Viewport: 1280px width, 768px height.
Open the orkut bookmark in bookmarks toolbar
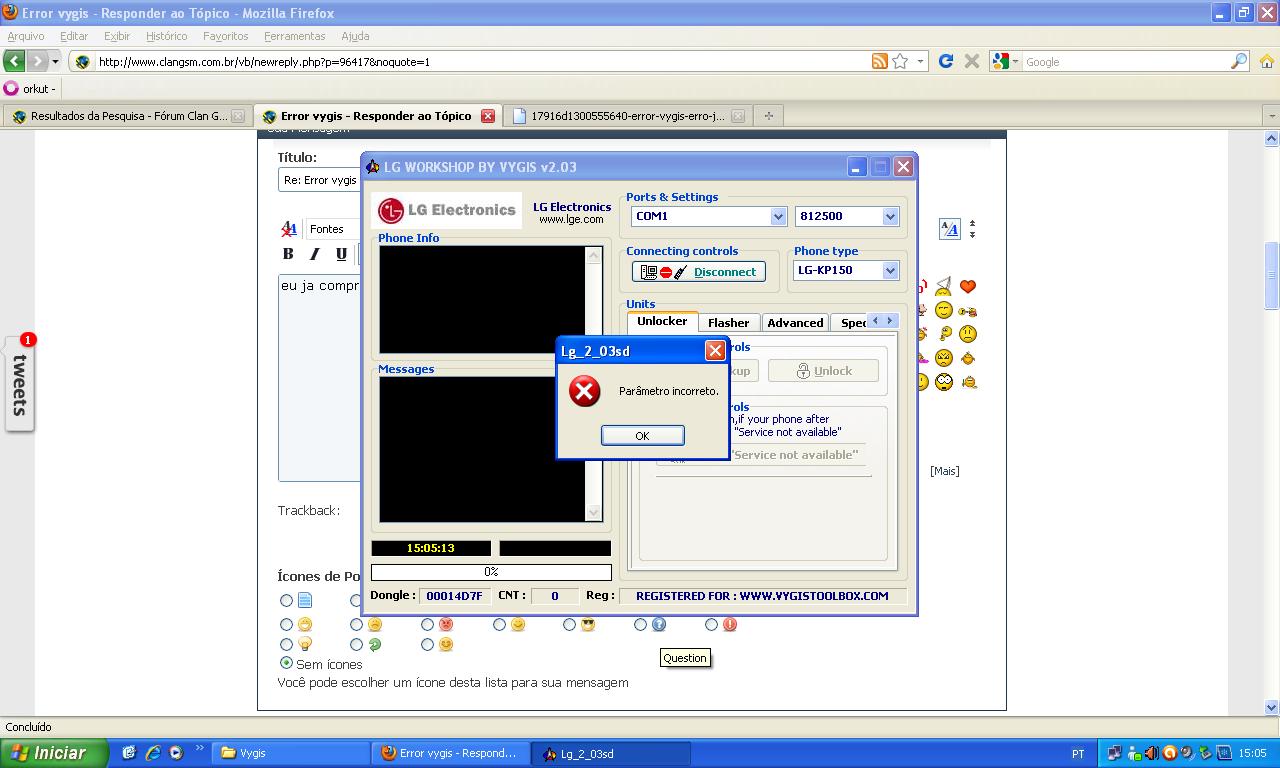click(30, 88)
